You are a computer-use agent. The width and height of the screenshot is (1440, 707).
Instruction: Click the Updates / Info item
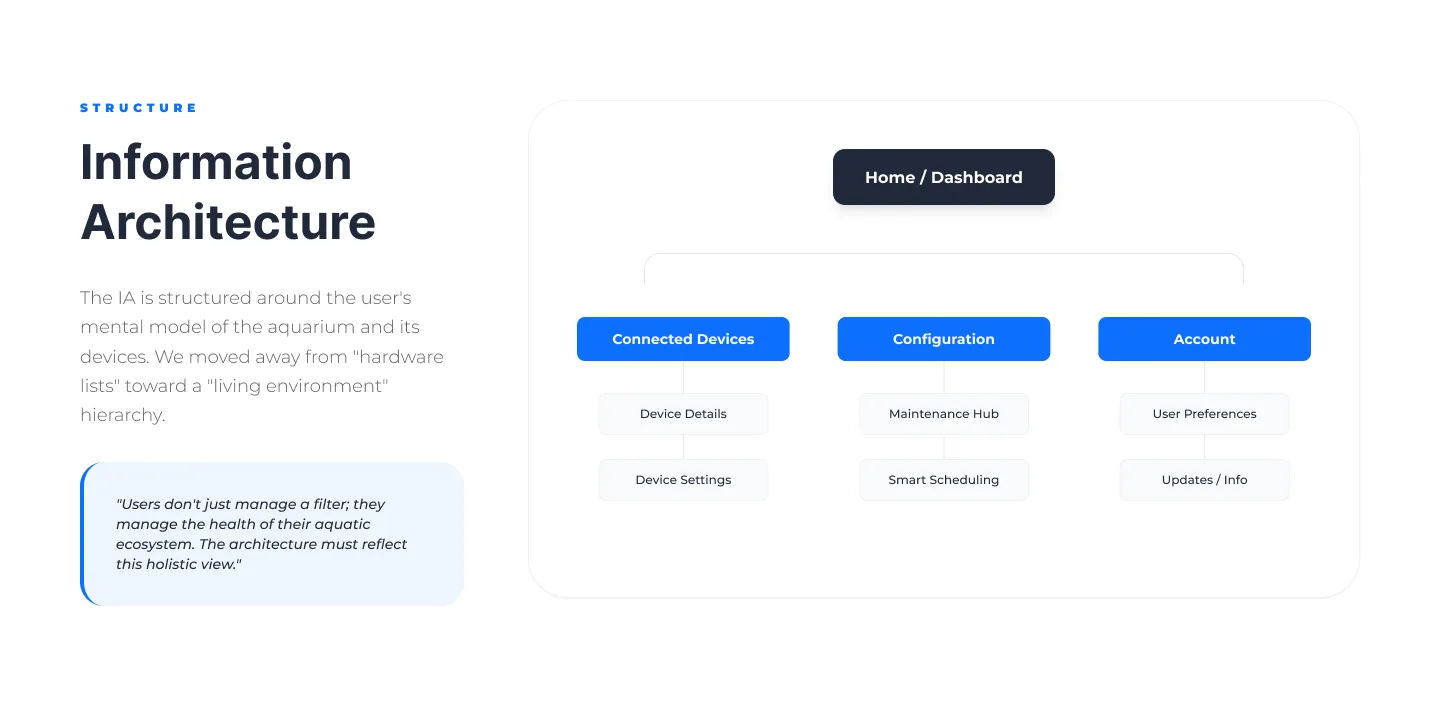tap(1204, 480)
